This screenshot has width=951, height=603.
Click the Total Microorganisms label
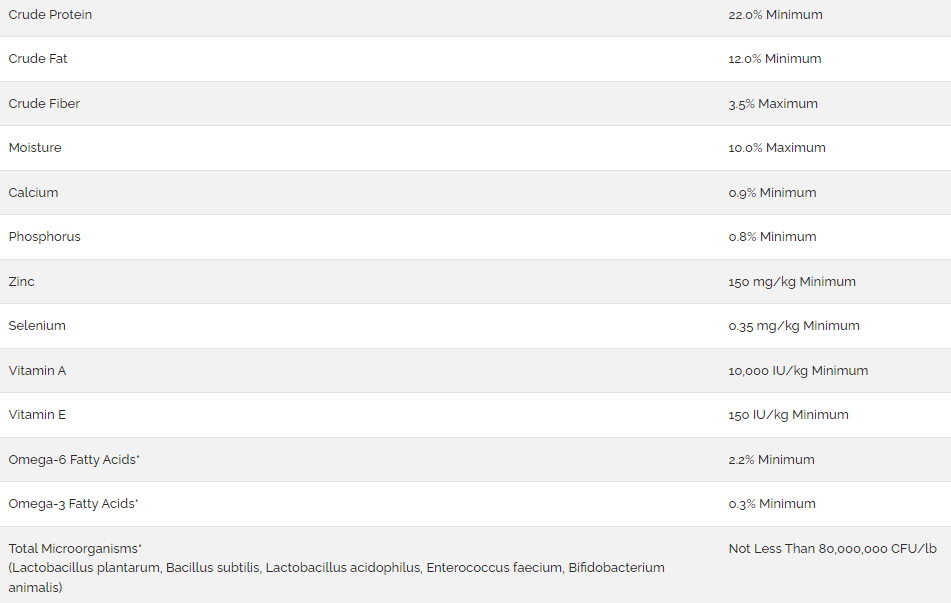pyautogui.click(x=75, y=549)
